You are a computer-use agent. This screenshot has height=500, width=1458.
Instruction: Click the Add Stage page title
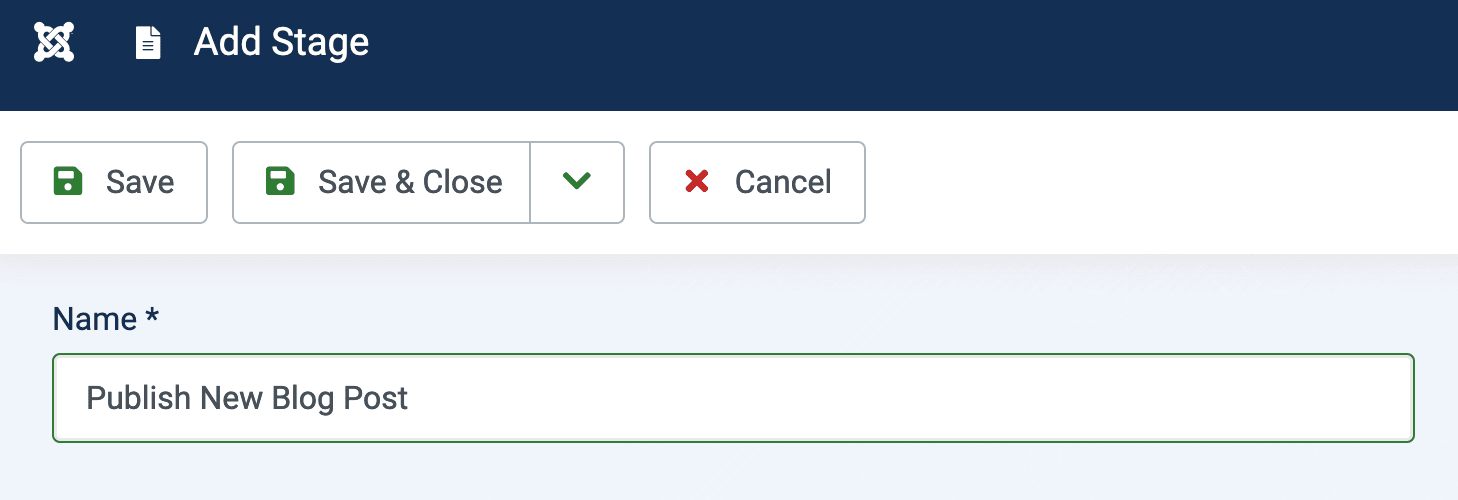click(x=281, y=42)
